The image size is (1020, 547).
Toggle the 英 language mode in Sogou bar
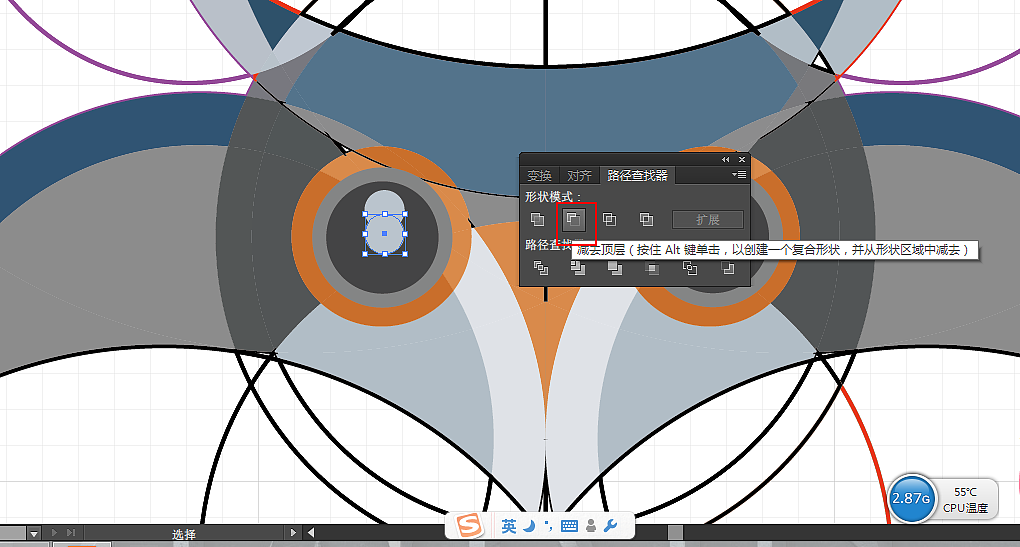pyautogui.click(x=509, y=526)
